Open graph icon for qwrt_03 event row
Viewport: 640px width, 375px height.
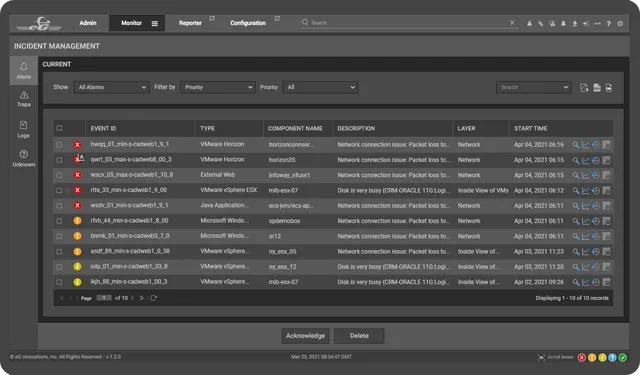[x=585, y=160]
